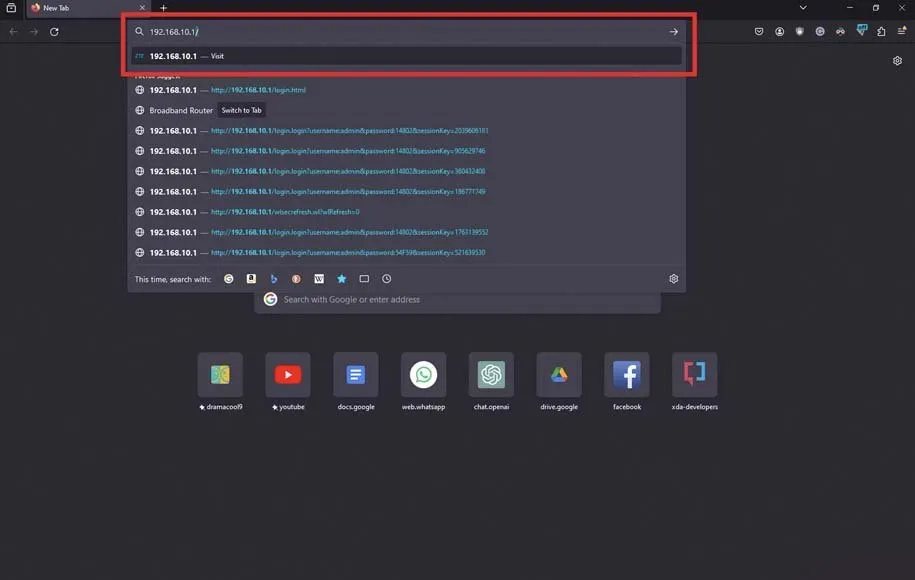The width and height of the screenshot is (915, 580).
Task: Select the New Tab tab
Action: (85, 8)
